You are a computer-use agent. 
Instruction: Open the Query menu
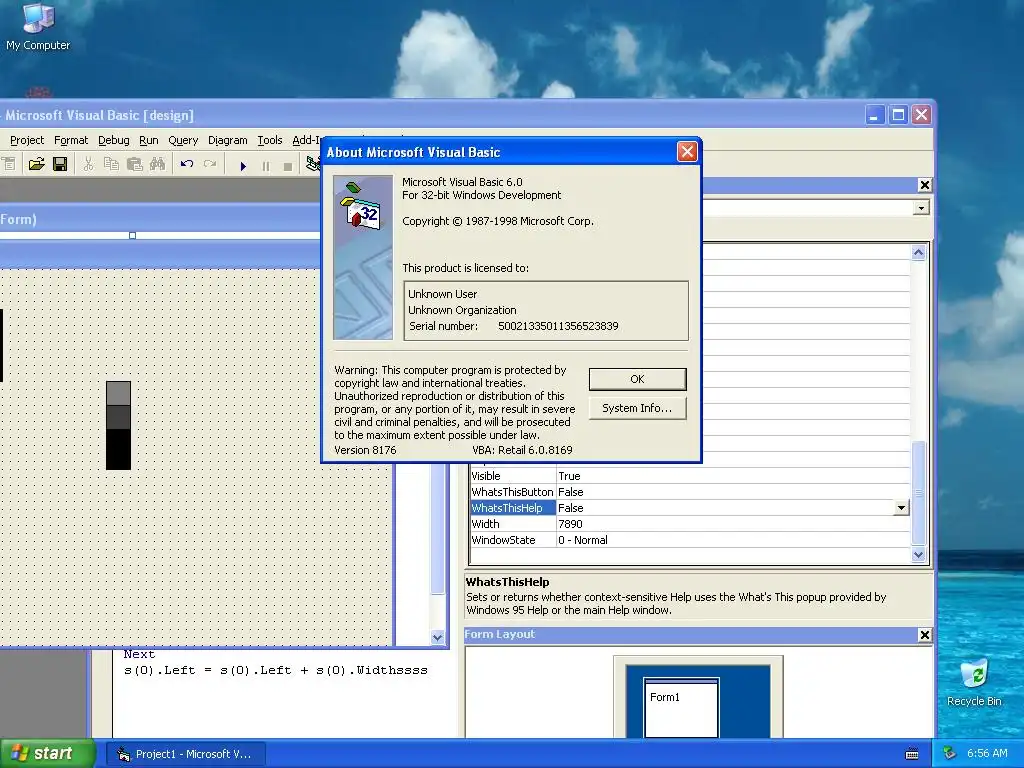(x=183, y=140)
